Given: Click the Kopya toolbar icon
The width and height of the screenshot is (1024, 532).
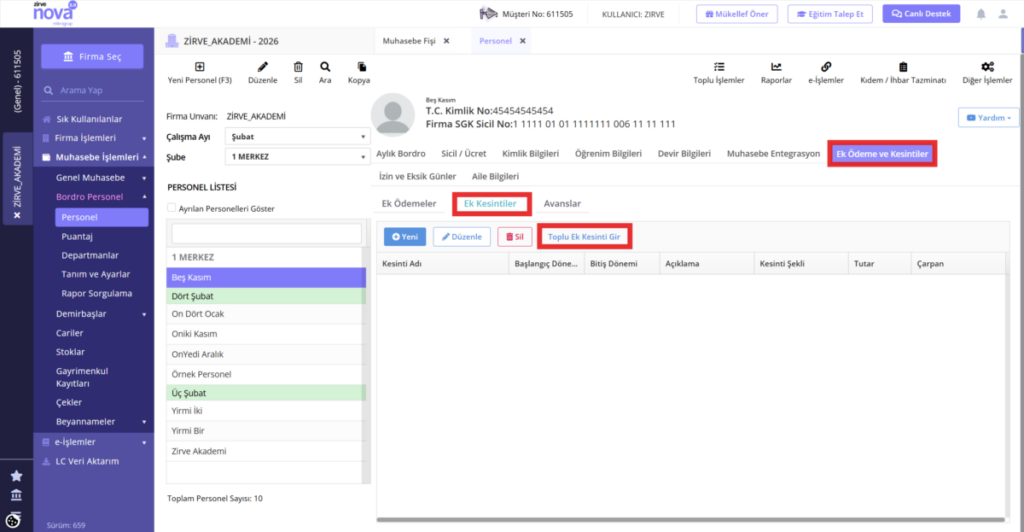Looking at the screenshot, I should pyautogui.click(x=361, y=67).
